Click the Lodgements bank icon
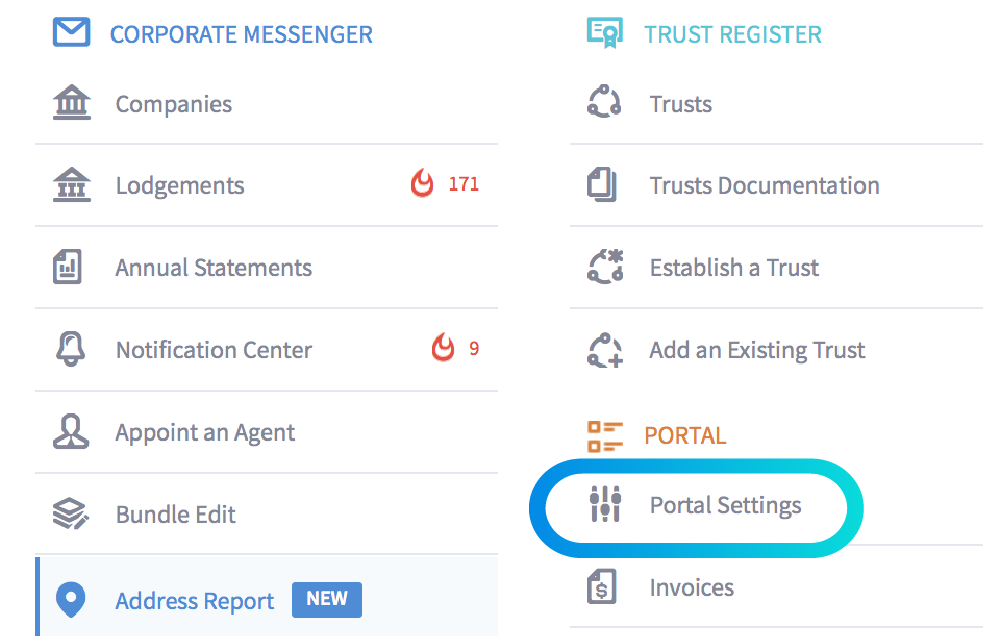The image size is (984, 636). click(x=71, y=186)
